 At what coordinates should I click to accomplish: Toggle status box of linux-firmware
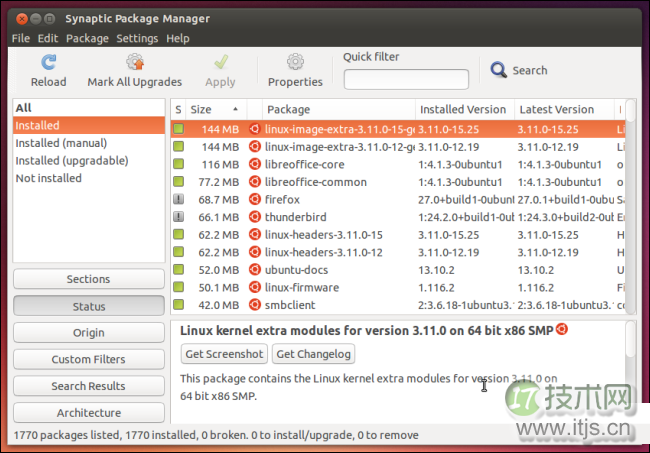(x=179, y=287)
